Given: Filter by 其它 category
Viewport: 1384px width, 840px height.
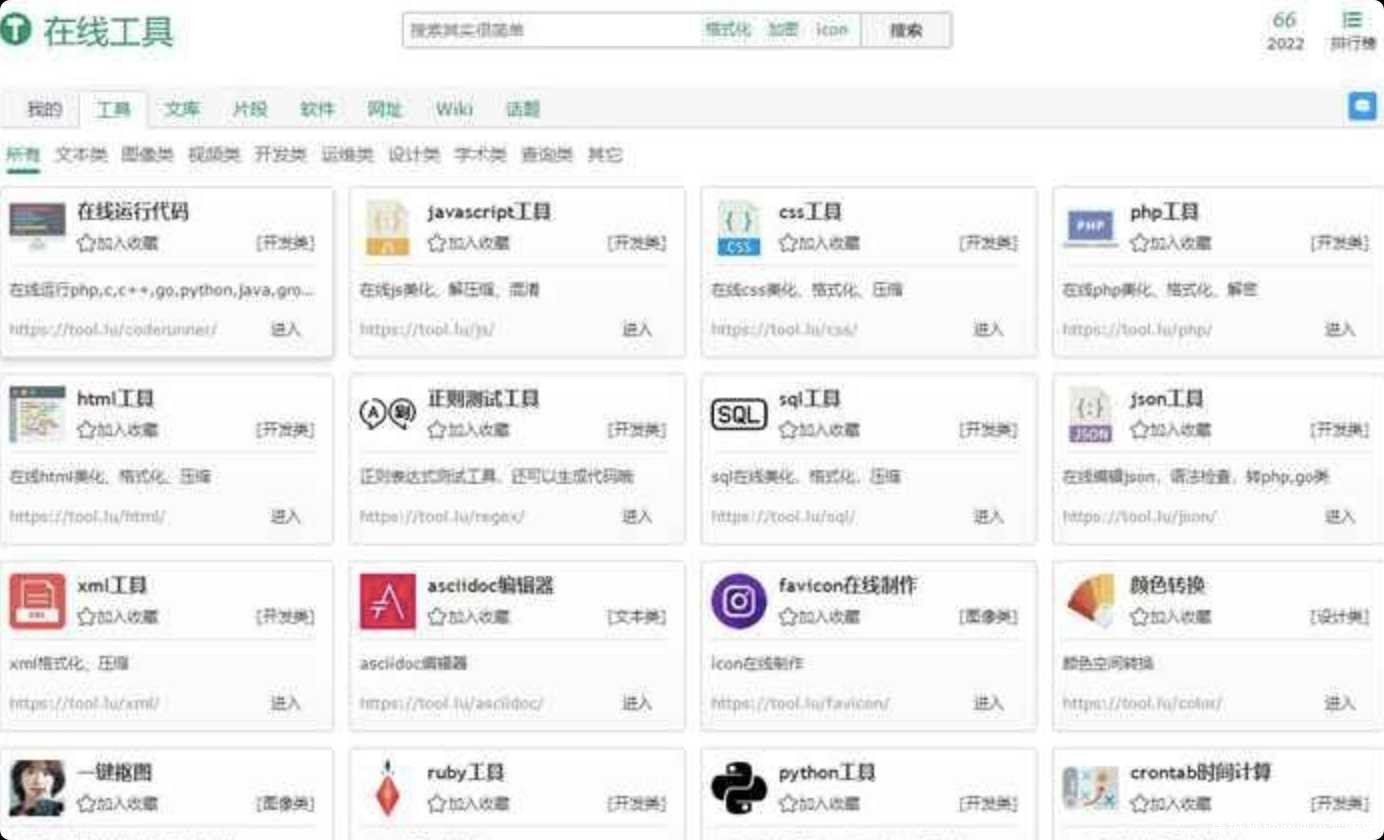Looking at the screenshot, I should point(605,155).
